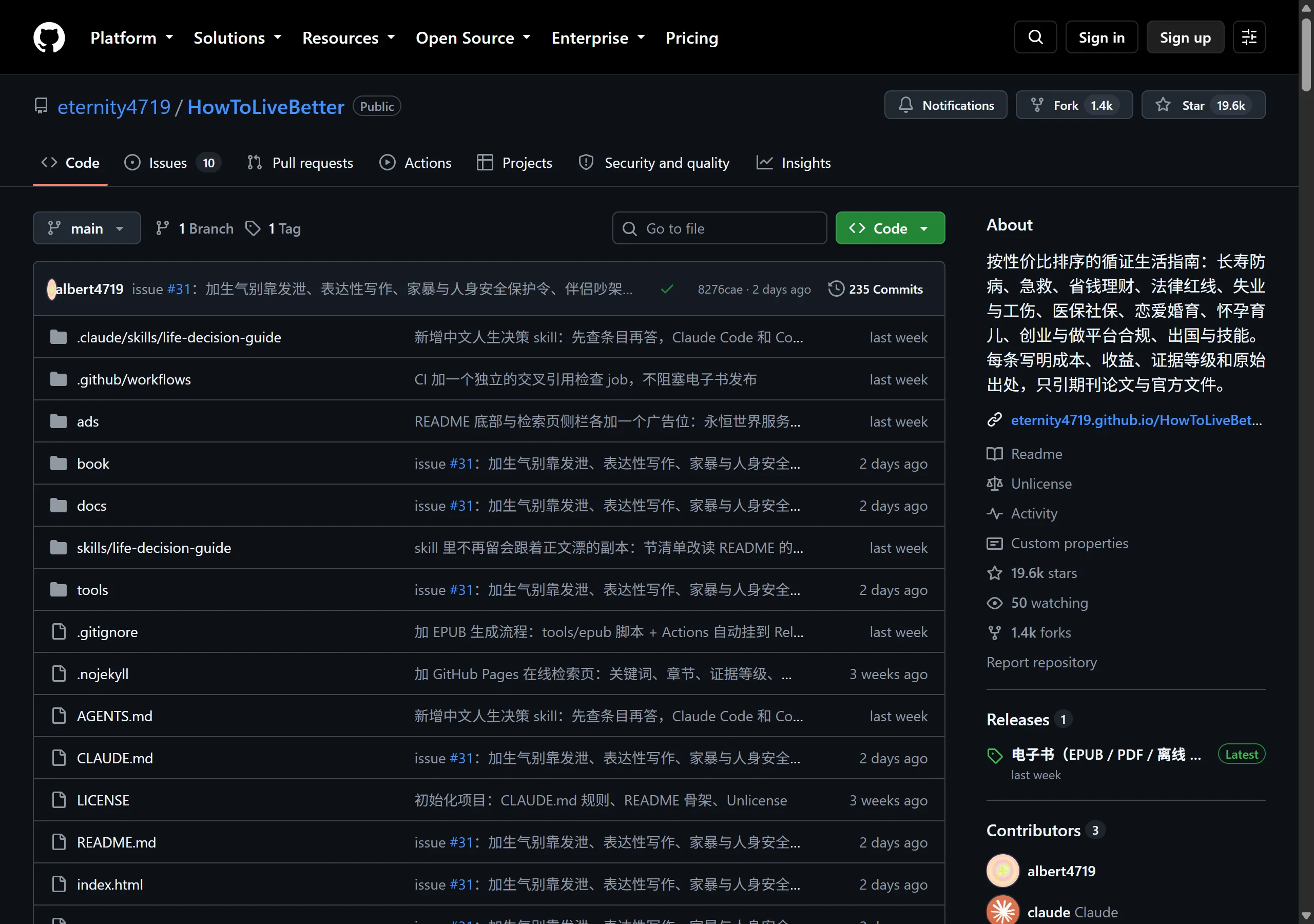Click the tag icon beside 1 Tag
This screenshot has width=1314, height=924.
[253, 228]
